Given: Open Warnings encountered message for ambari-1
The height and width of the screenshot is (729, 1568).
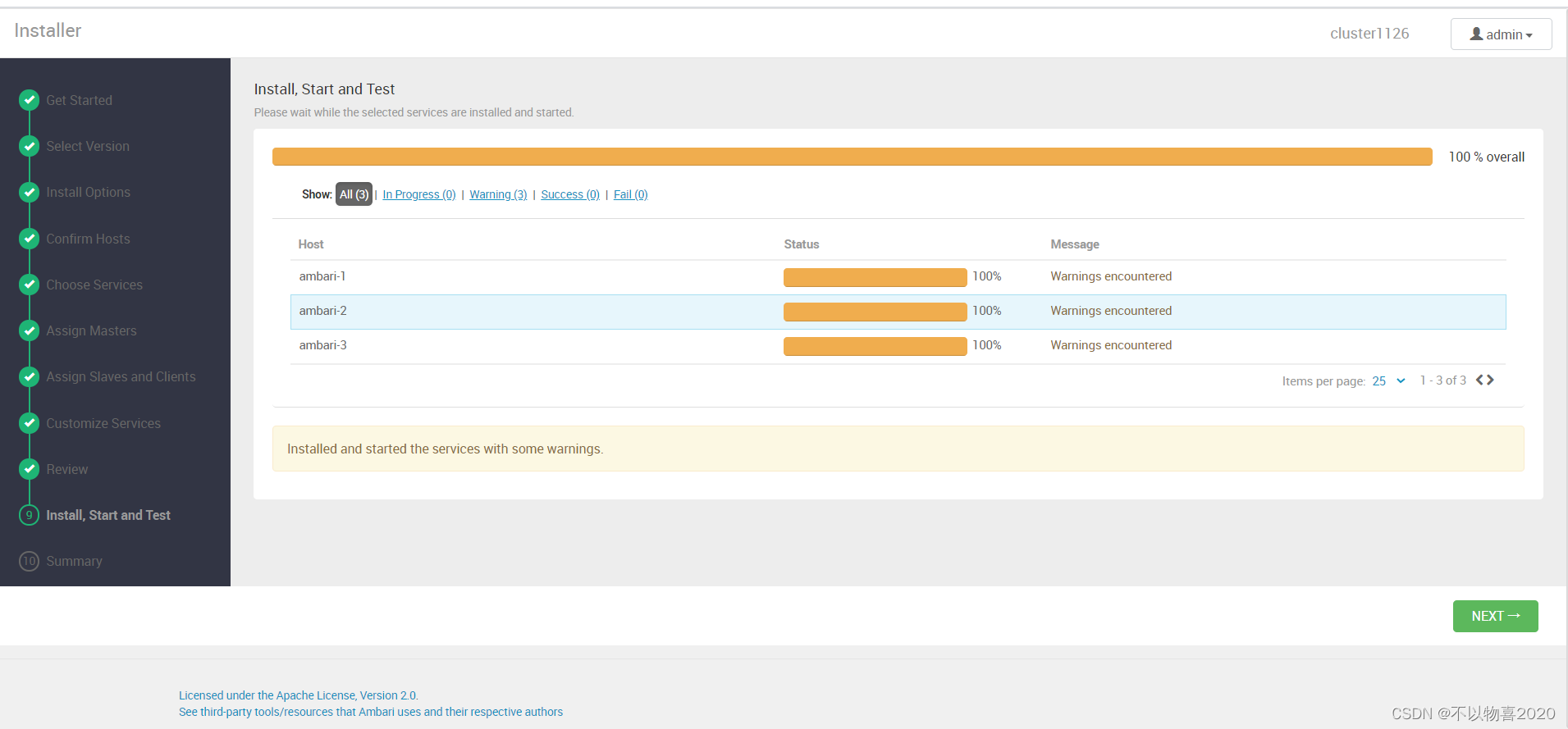Looking at the screenshot, I should point(1111,276).
